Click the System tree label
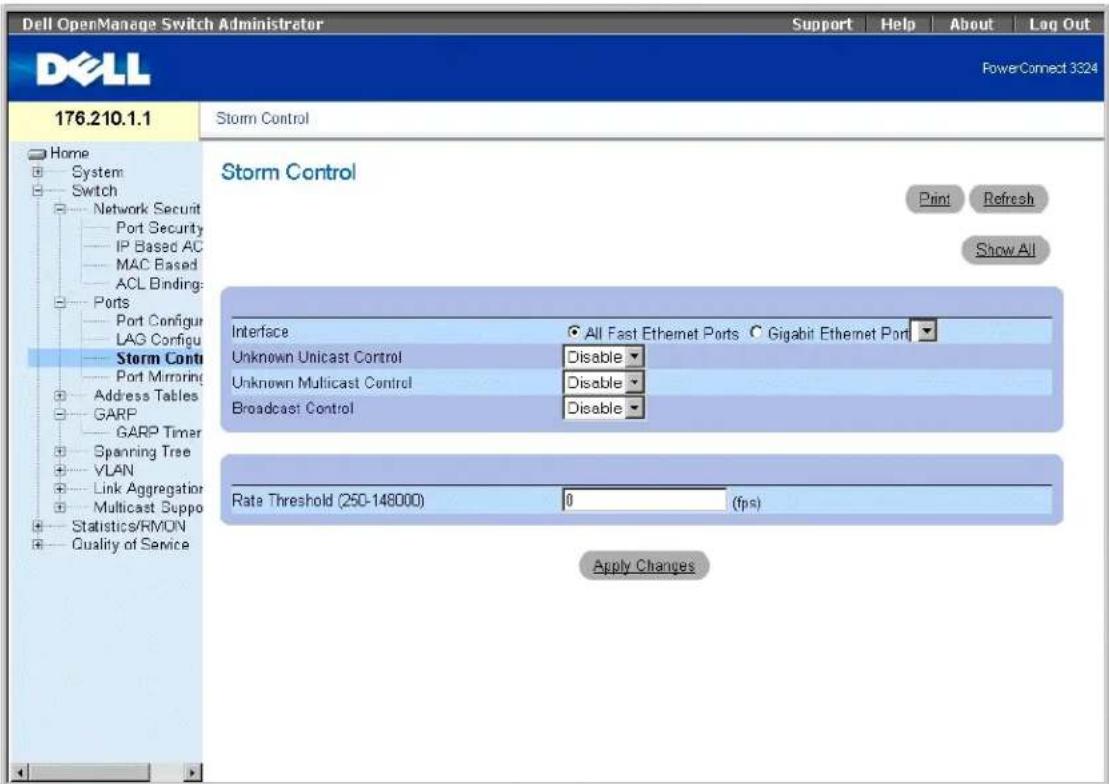Viewport: 1109px width, 784px height. pyautogui.click(x=97, y=172)
